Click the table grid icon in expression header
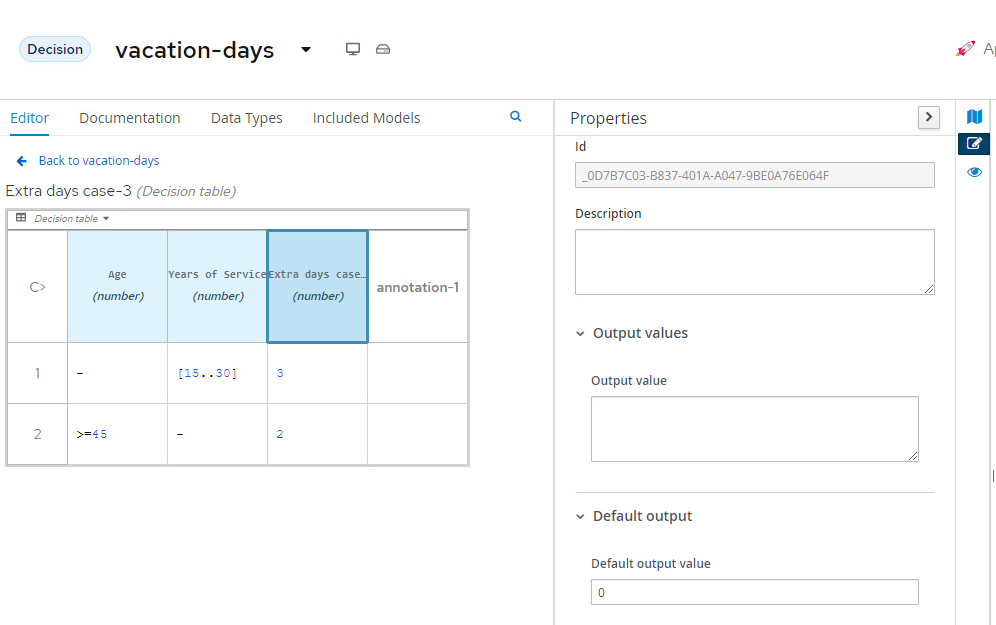The image size is (996, 625). pyautogui.click(x=21, y=218)
